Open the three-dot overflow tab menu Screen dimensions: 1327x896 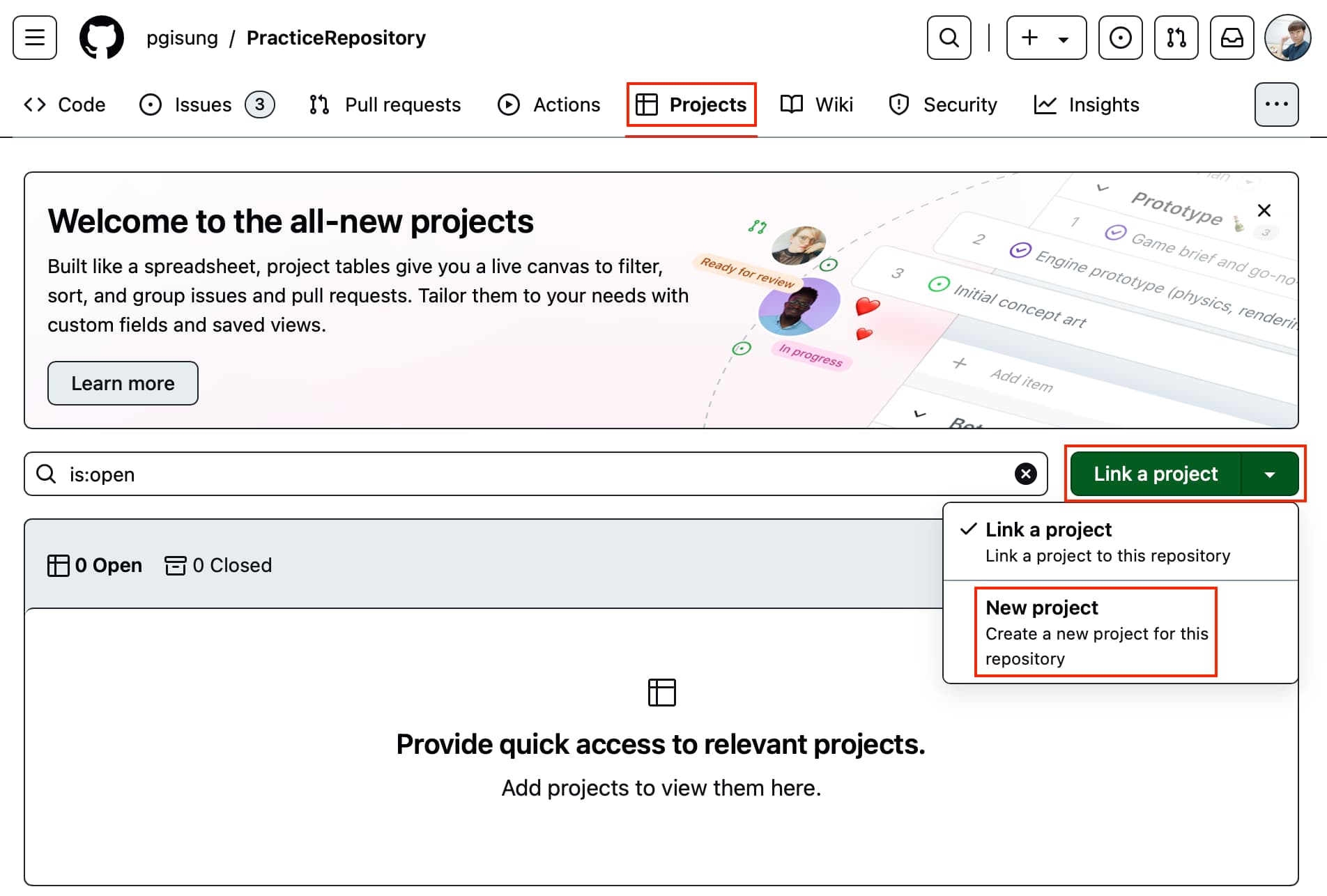[x=1276, y=105]
